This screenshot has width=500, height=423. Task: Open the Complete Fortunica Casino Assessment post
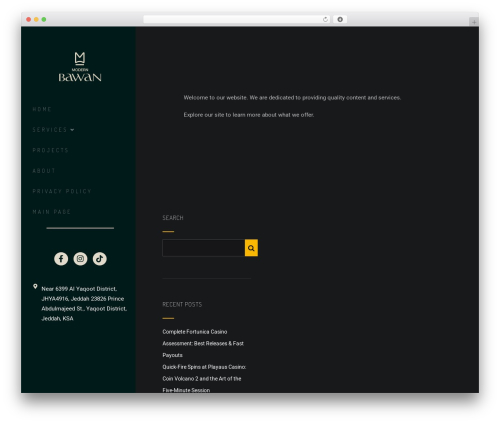coord(203,343)
